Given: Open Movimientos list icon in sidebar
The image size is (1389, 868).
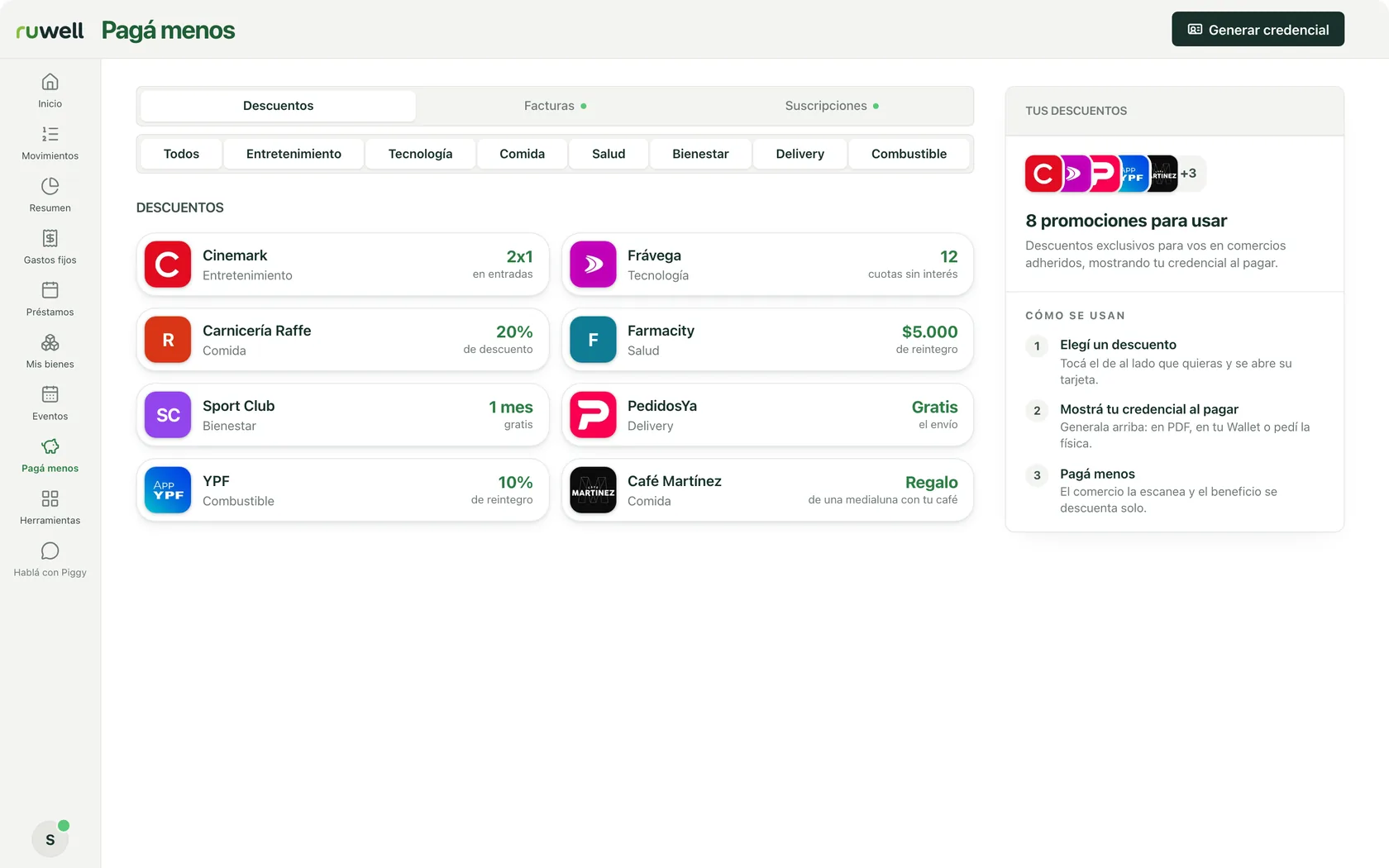Looking at the screenshot, I should pos(50,134).
